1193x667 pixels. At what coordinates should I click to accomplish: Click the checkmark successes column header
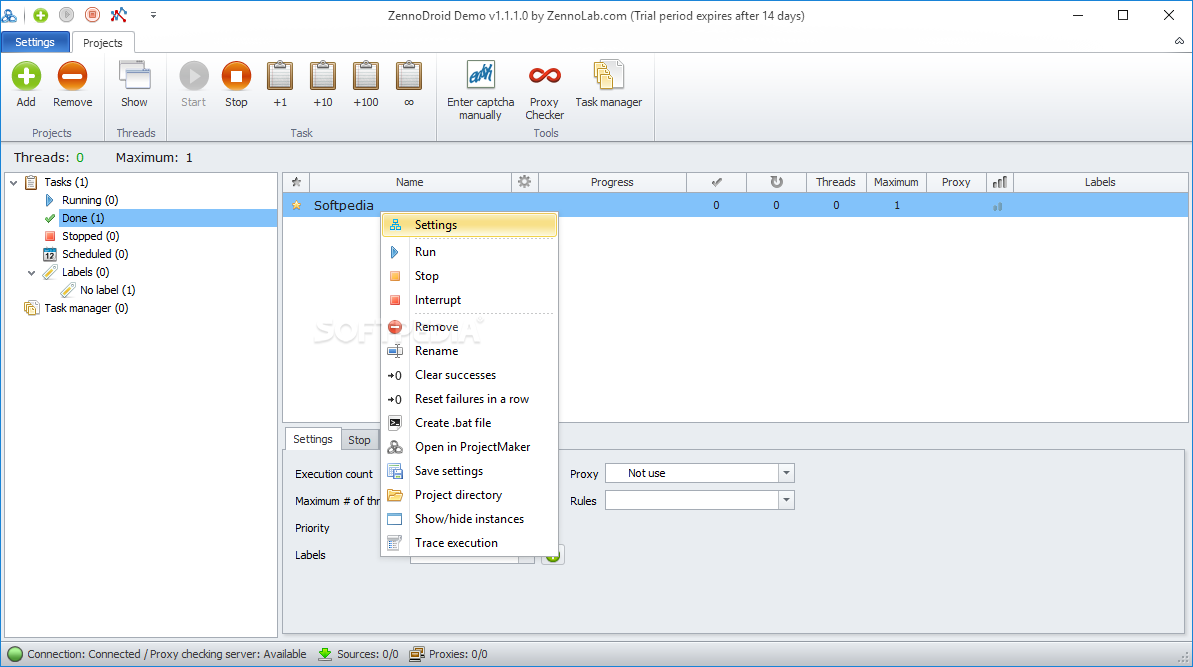tap(717, 183)
